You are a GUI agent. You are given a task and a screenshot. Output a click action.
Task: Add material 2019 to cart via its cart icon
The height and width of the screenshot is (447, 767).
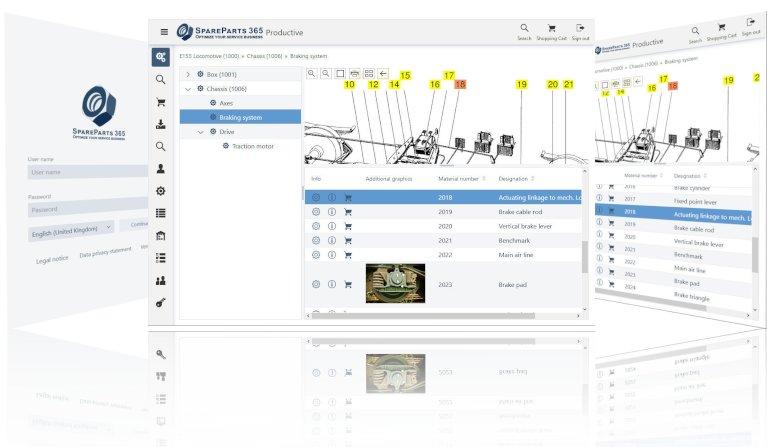[x=347, y=212]
